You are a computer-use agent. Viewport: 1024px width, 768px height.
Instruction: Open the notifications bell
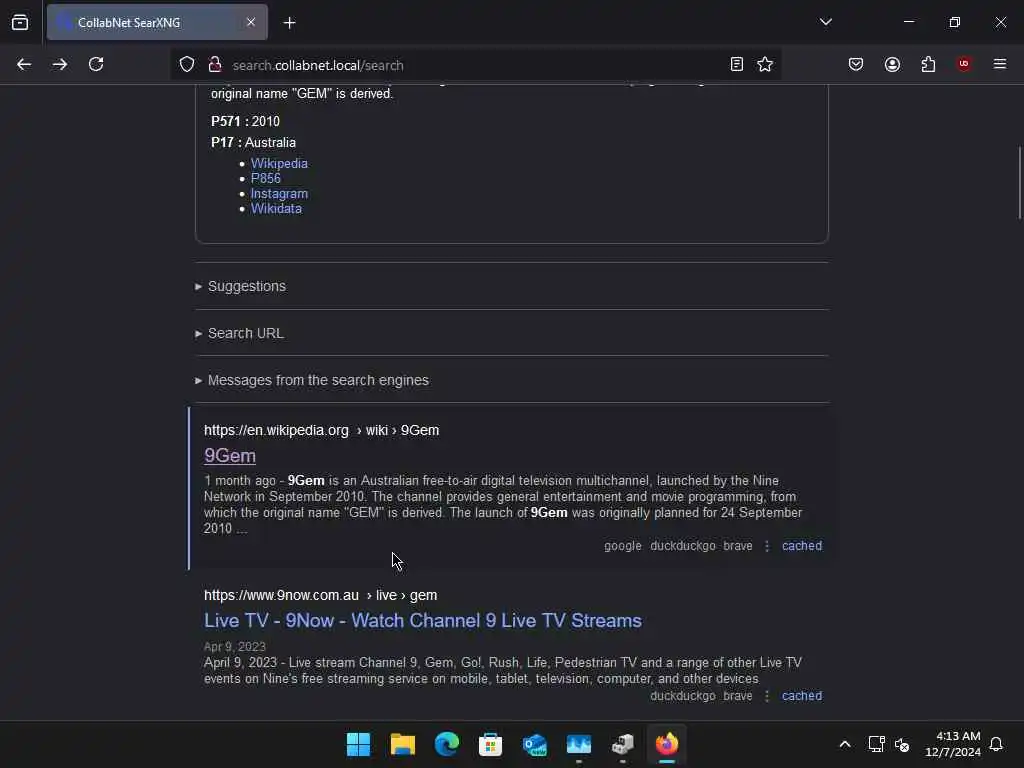click(x=996, y=744)
